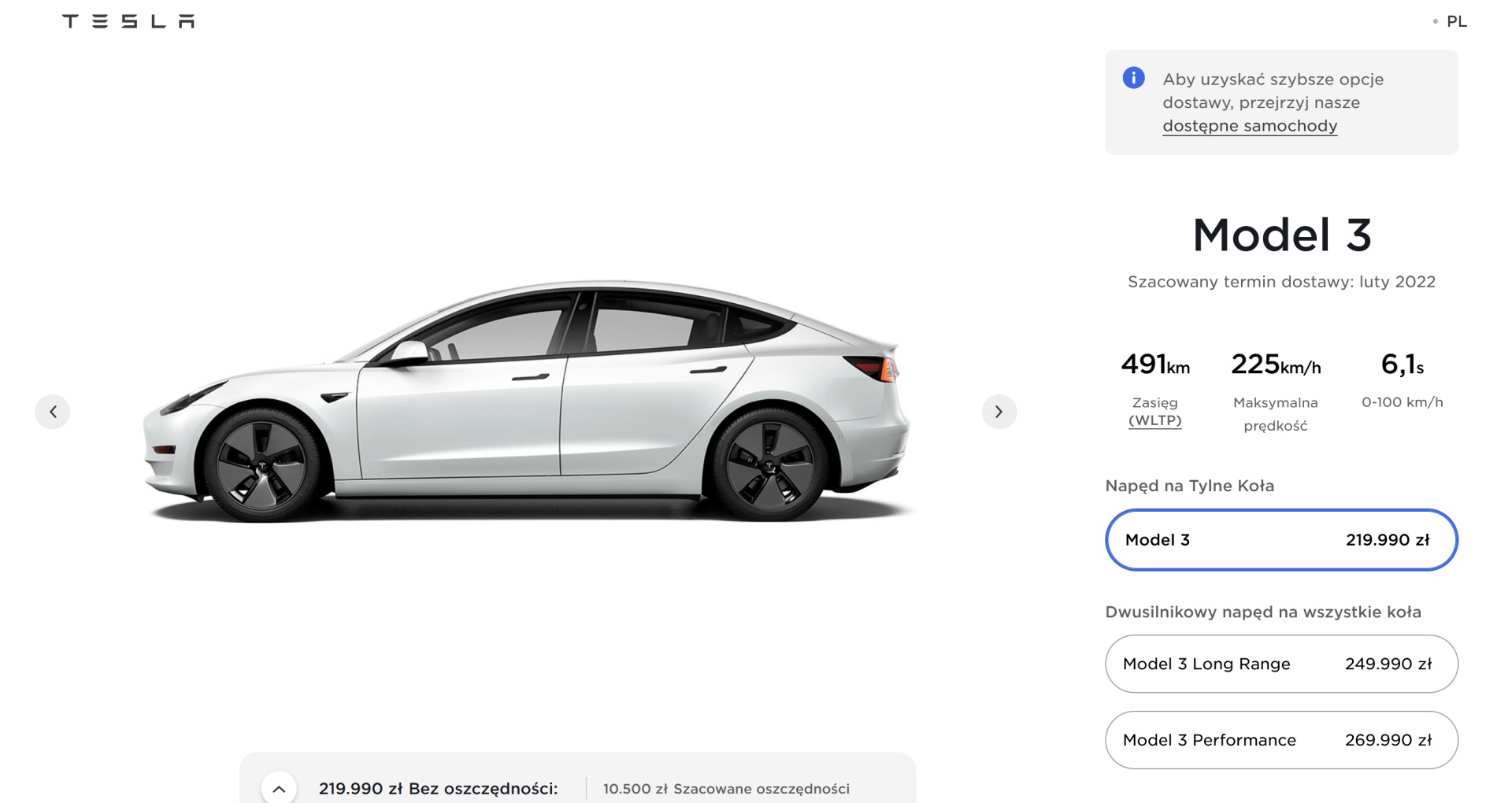The height and width of the screenshot is (803, 1512).
Task: Click the Tesla logo
Action: [x=128, y=21]
